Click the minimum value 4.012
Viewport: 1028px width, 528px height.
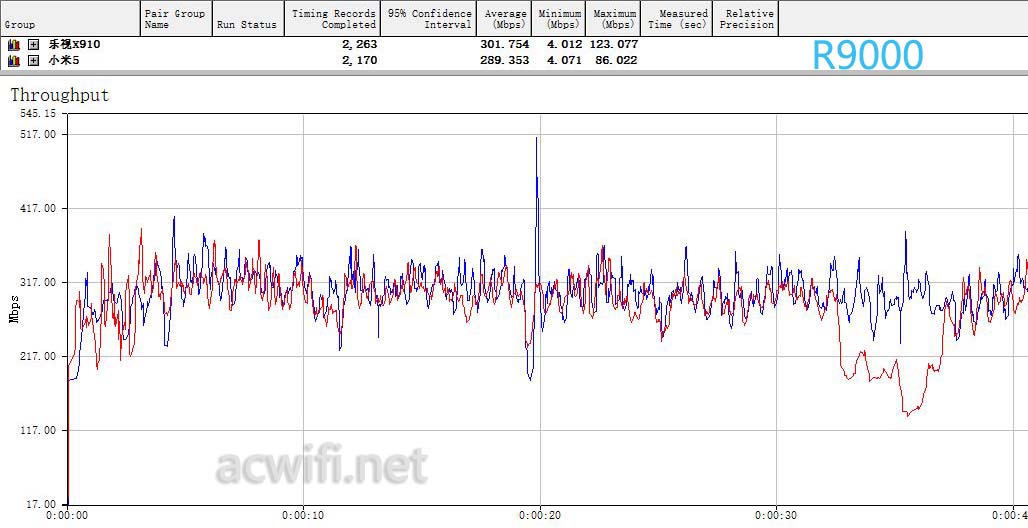click(564, 45)
